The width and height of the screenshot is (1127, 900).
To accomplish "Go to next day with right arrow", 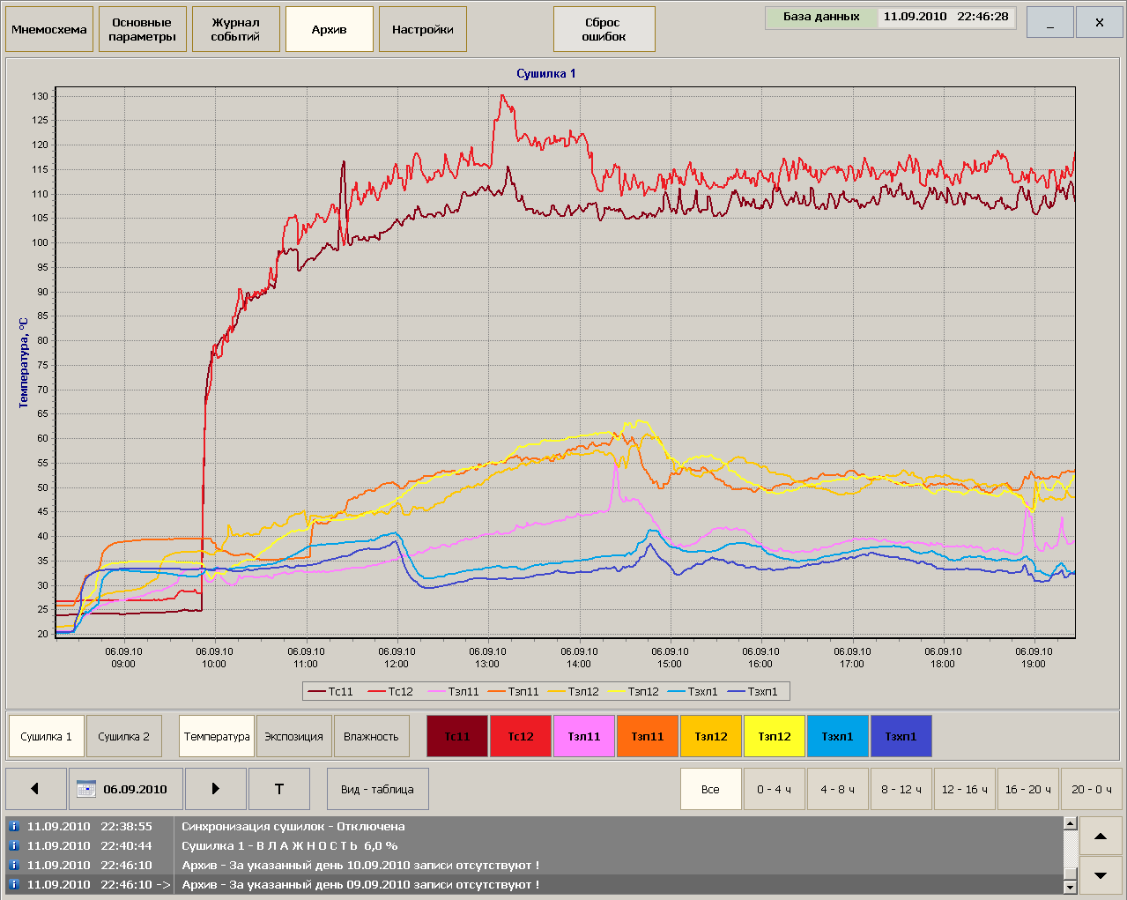I will pos(215,789).
